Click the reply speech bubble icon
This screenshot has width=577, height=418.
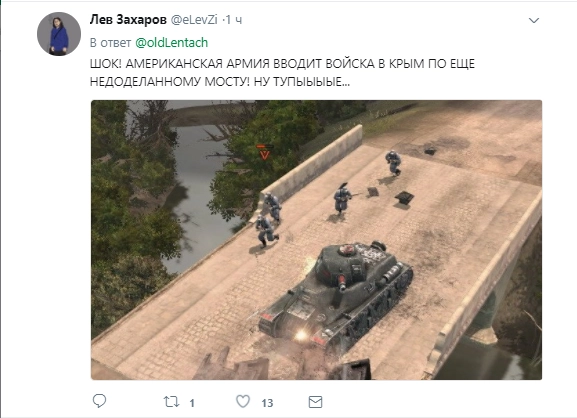point(99,401)
